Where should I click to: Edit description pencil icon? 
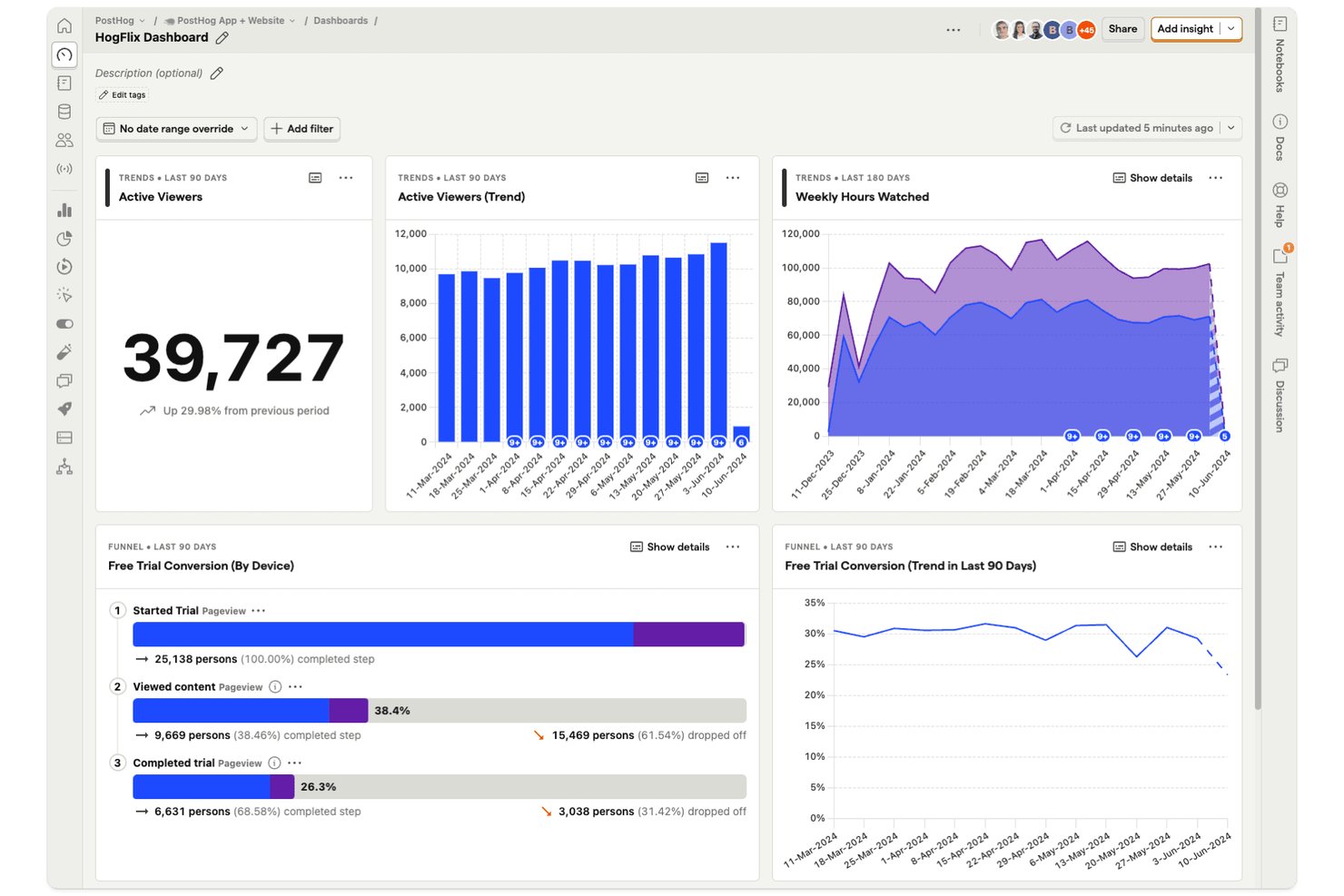[x=216, y=74]
